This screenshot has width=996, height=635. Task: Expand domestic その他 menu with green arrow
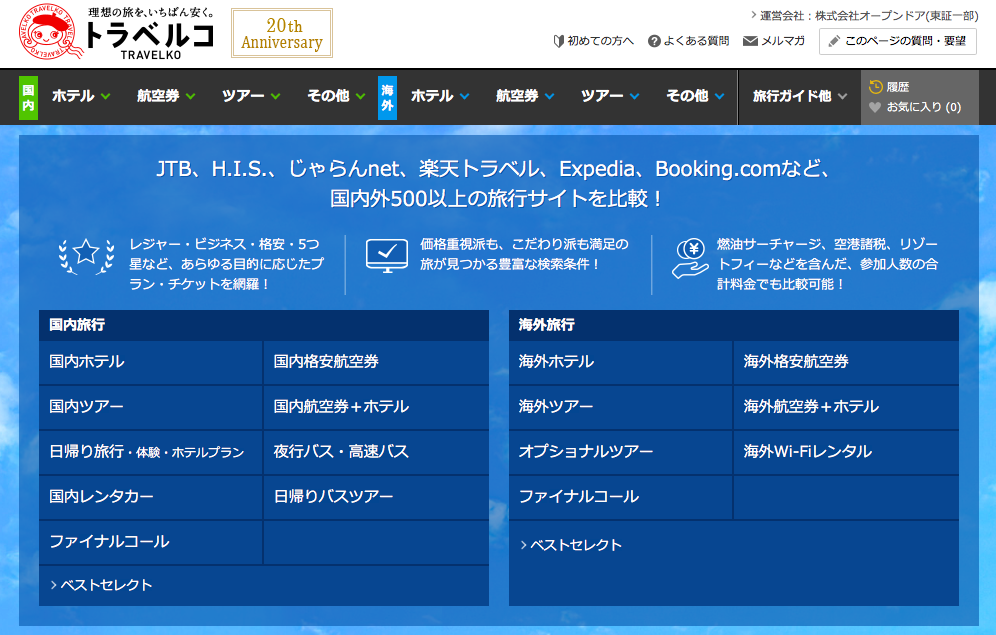pos(336,96)
